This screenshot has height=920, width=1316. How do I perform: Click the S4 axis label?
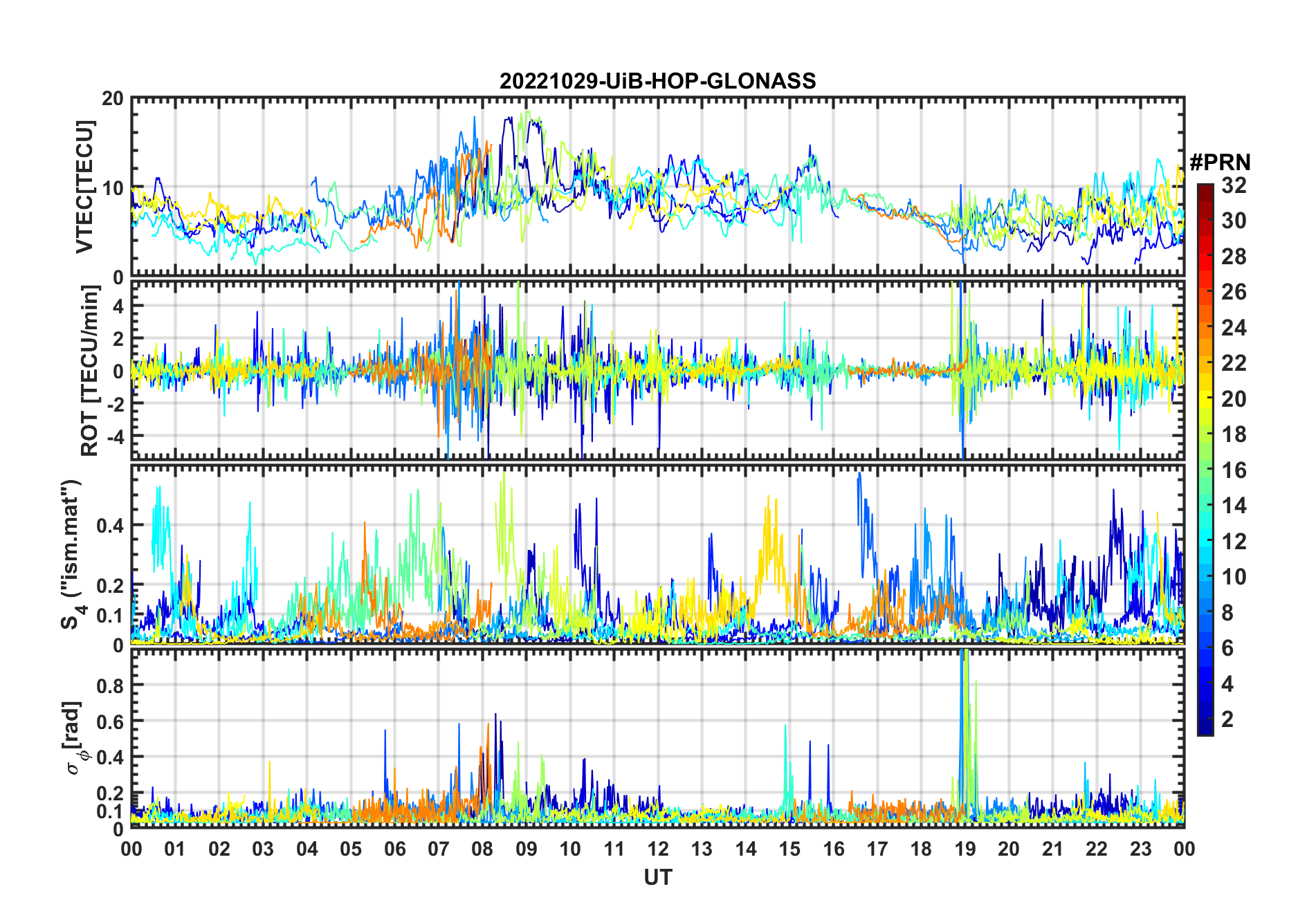pos(72,554)
